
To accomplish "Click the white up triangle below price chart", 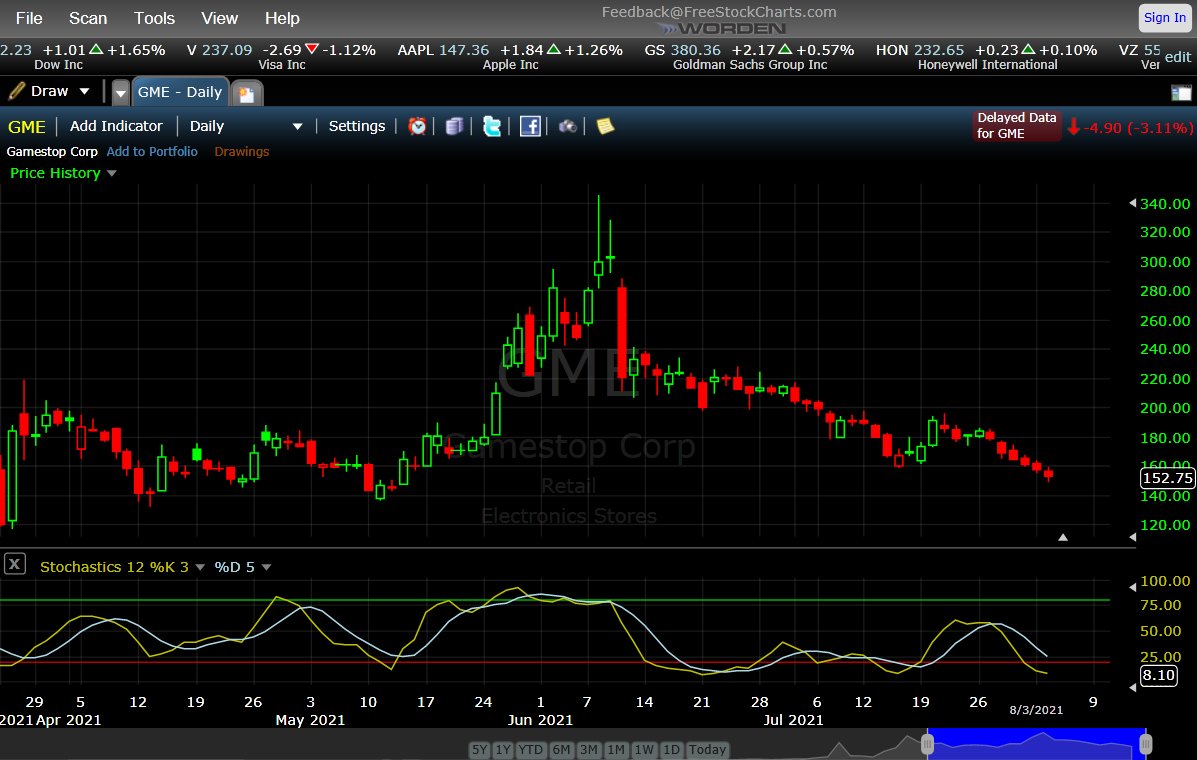I will 1063,537.
